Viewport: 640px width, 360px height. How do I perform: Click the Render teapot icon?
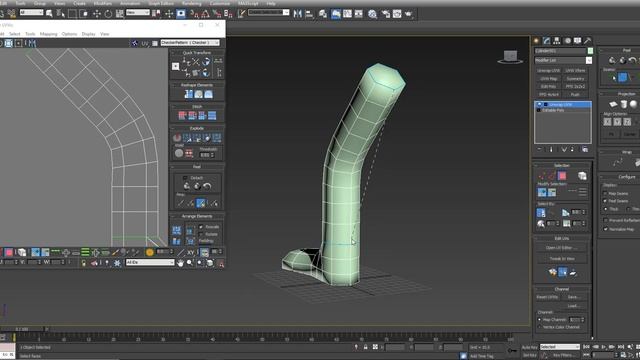[x=409, y=14]
